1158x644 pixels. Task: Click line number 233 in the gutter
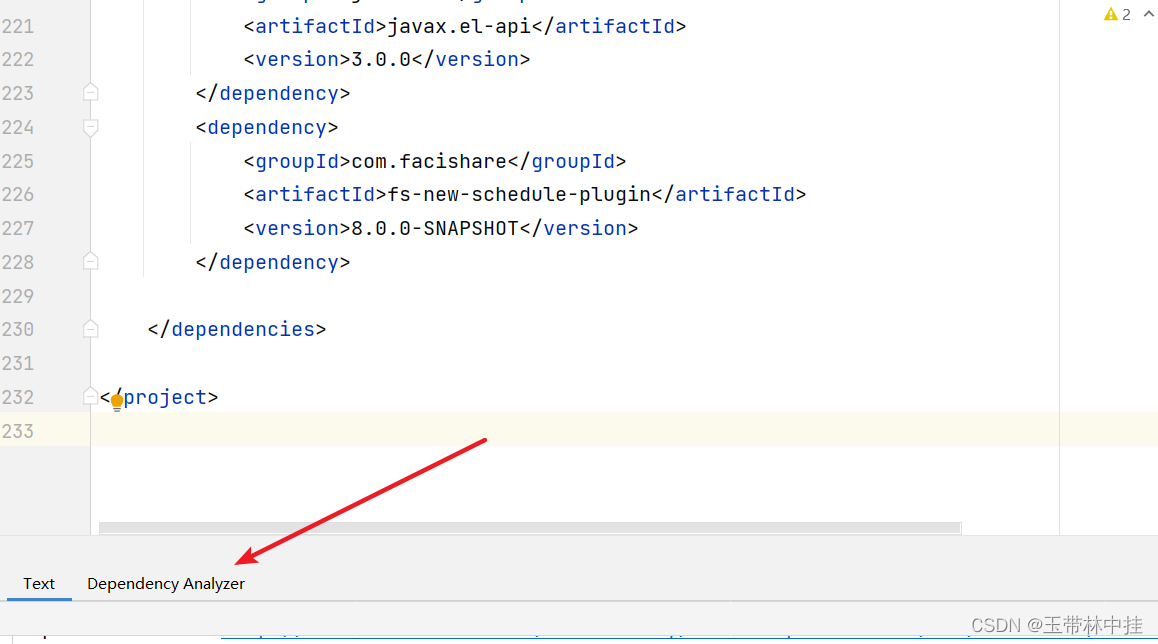coord(18,431)
